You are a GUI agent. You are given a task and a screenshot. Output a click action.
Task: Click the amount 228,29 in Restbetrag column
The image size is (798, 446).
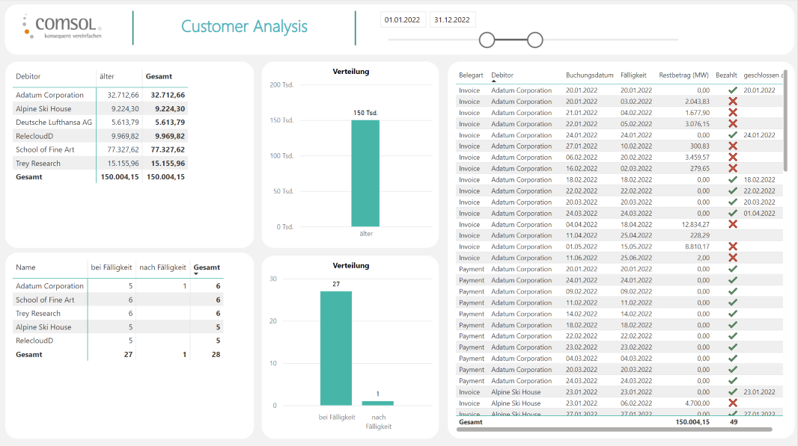click(x=700, y=235)
